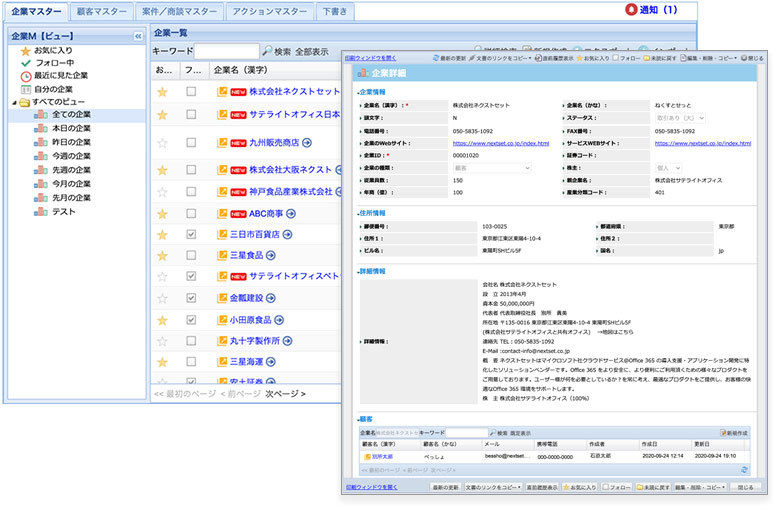Select 先月の企業 view in tree

[x=71, y=198]
